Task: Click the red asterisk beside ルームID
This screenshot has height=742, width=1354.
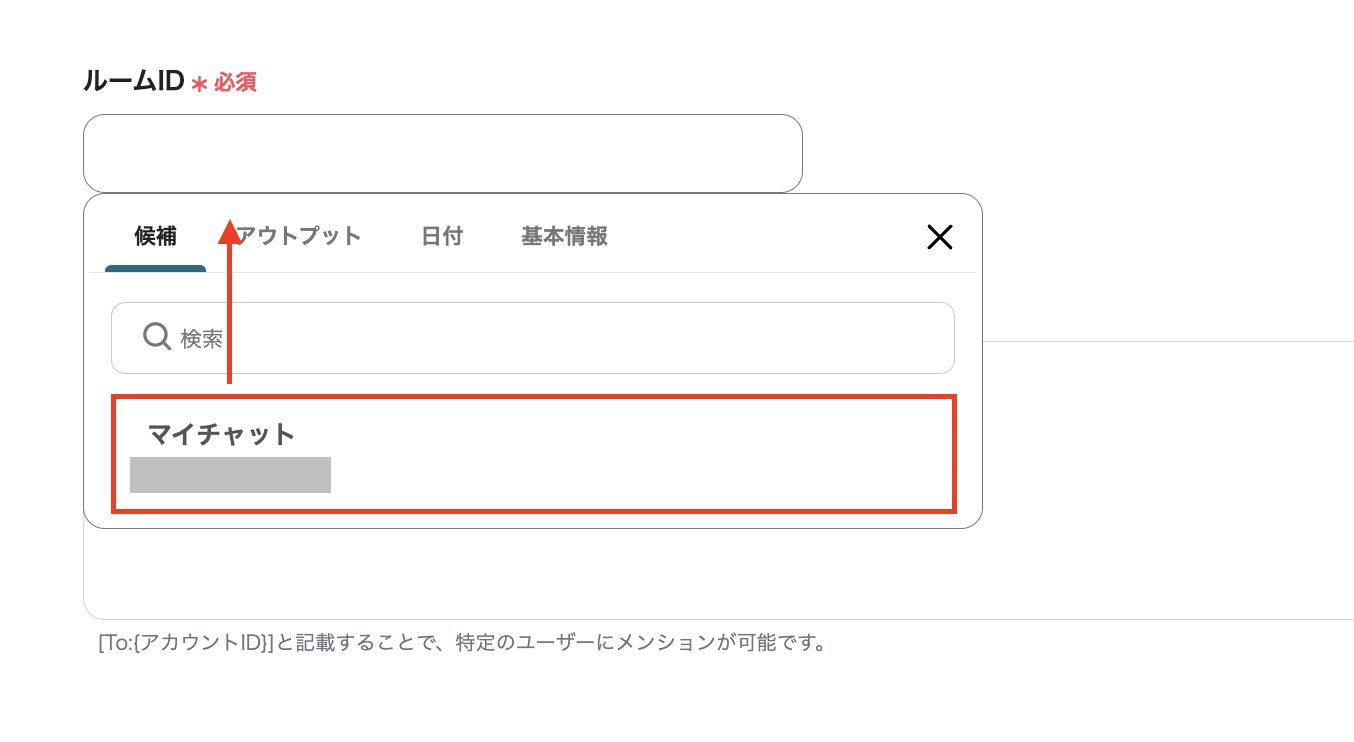Action: pos(199,85)
